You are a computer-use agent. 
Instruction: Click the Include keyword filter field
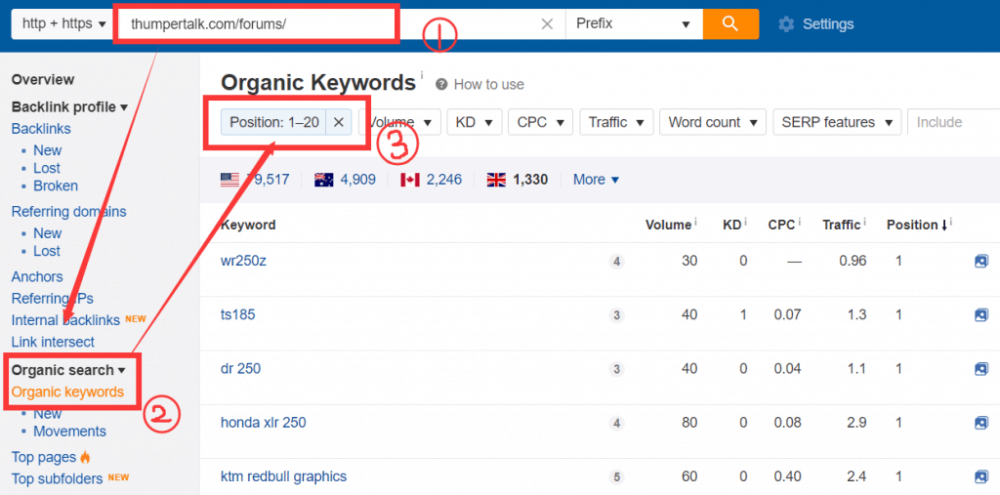point(950,122)
